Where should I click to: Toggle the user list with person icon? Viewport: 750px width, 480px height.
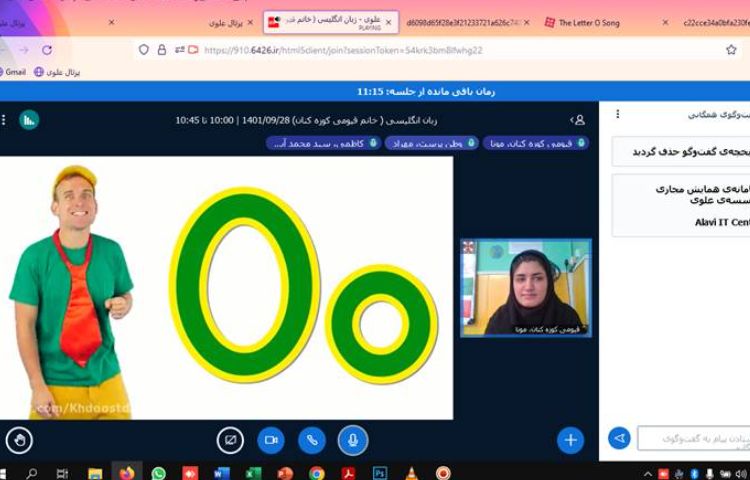(x=578, y=120)
